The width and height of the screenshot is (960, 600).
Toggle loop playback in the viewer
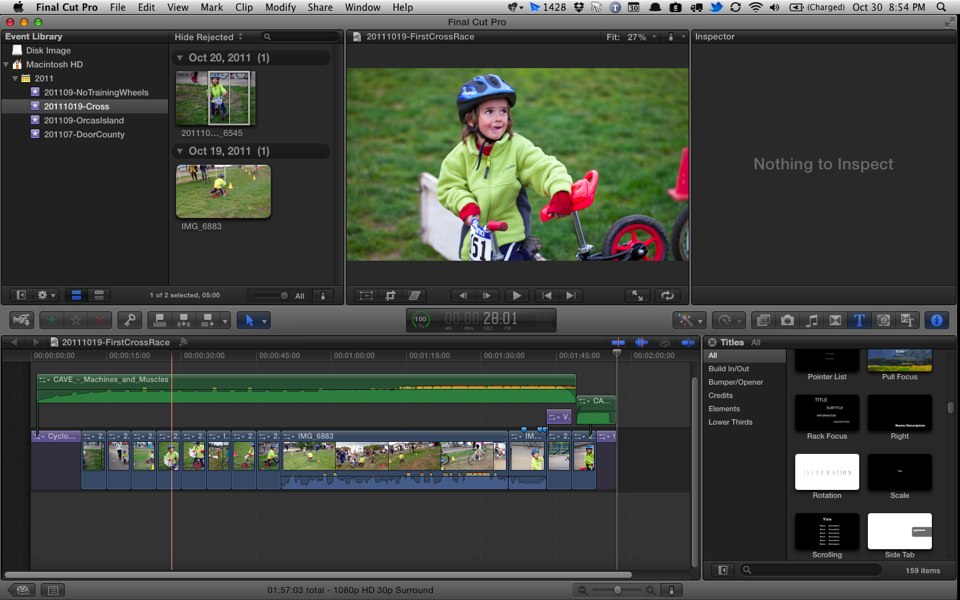(668, 296)
